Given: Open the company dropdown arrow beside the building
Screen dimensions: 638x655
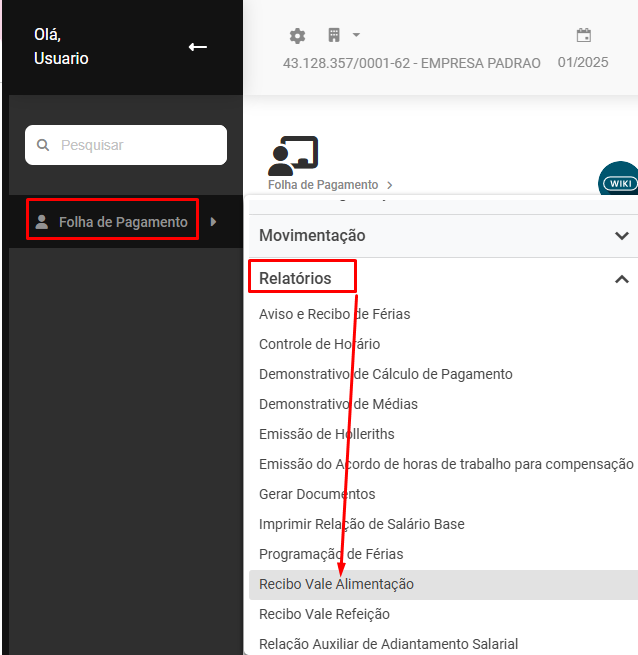Looking at the screenshot, I should [356, 35].
